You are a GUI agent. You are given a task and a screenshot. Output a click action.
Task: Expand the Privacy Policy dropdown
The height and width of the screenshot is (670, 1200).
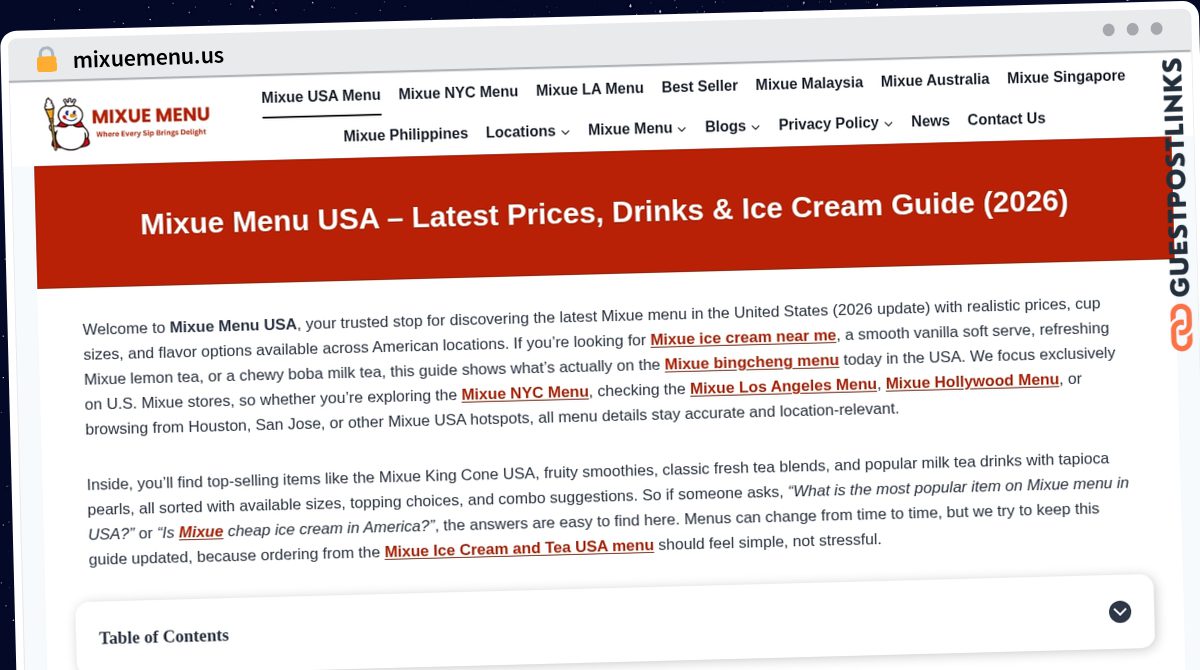(x=836, y=123)
